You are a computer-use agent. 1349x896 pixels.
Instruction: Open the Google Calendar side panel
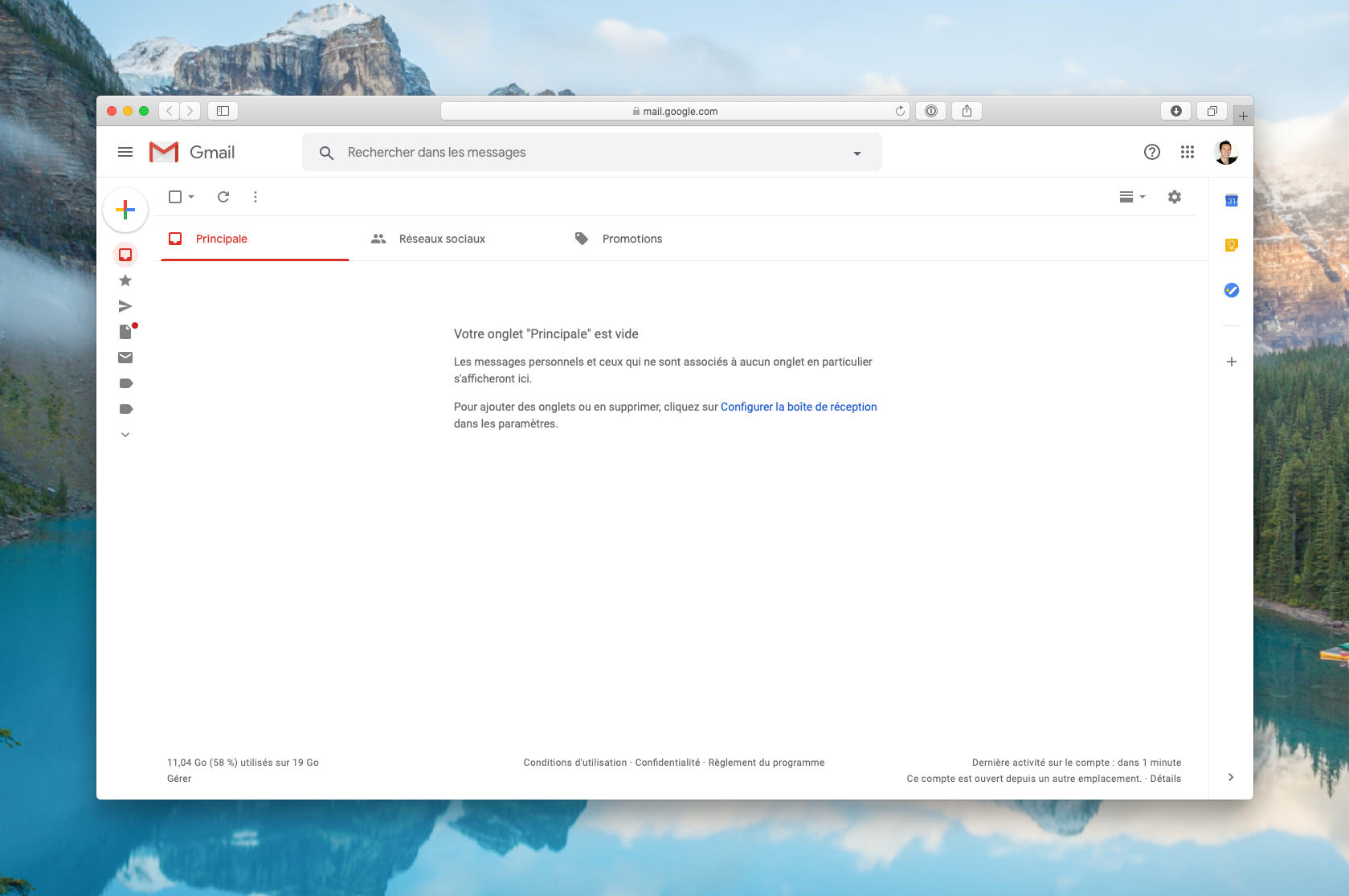1232,200
